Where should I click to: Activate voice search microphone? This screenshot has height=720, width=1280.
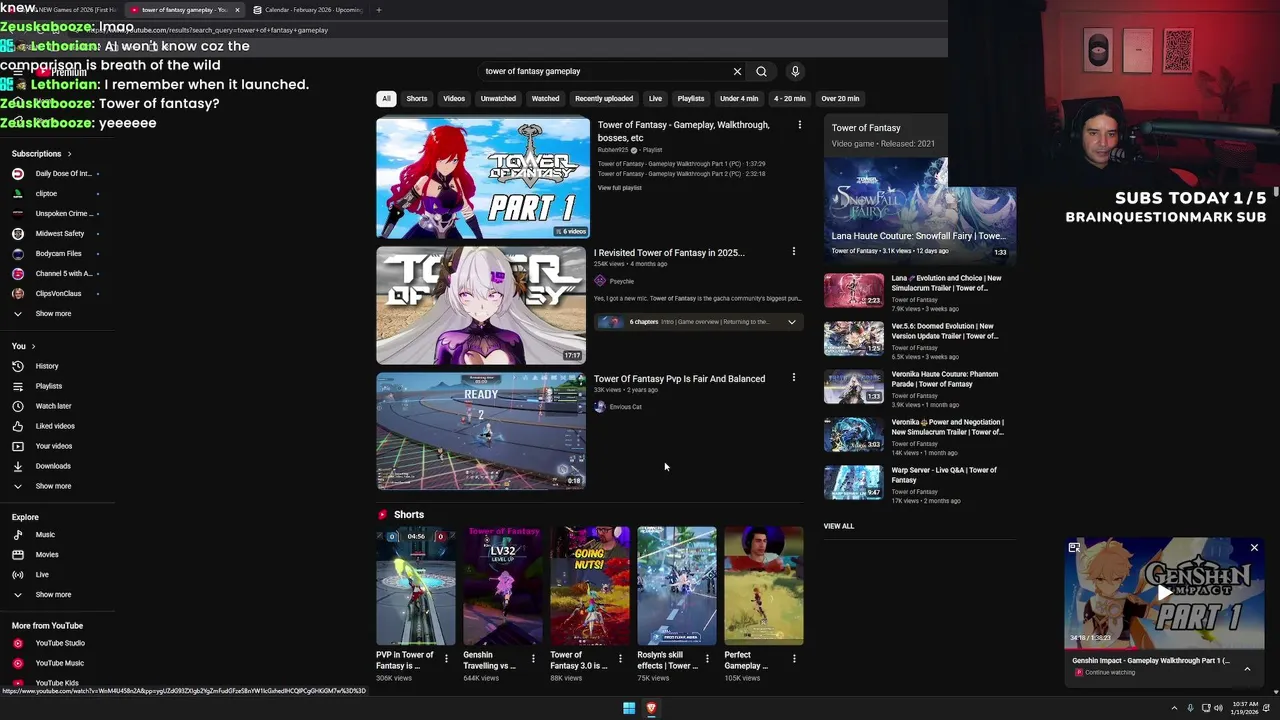coord(795,71)
